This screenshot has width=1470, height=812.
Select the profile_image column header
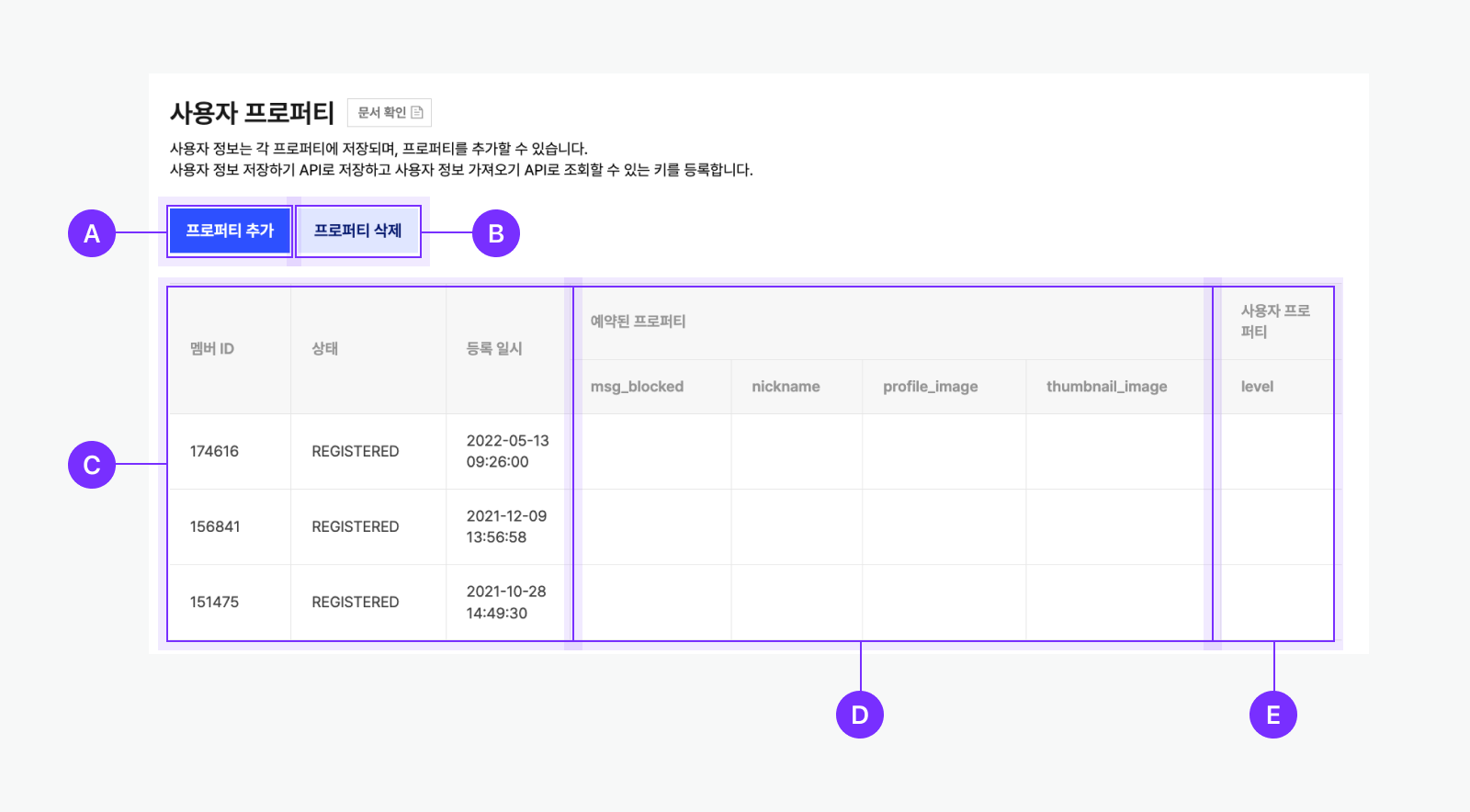pyautogui.click(x=930, y=387)
